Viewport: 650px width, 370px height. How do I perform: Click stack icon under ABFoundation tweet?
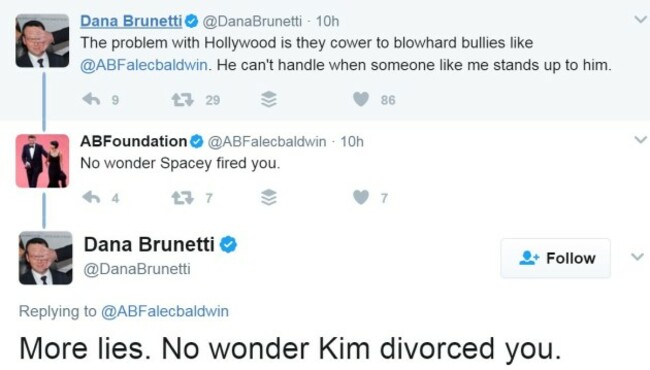[x=269, y=198]
